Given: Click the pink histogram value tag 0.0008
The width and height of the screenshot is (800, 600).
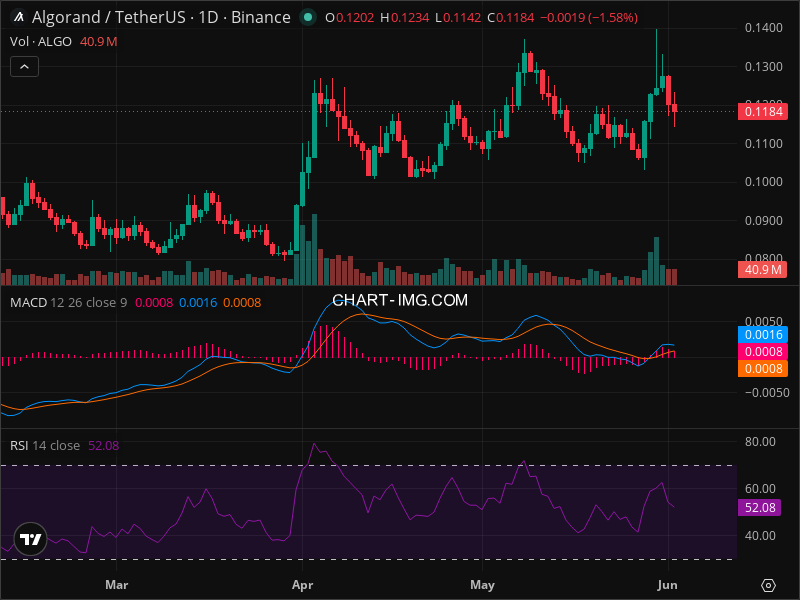Looking at the screenshot, I should [x=763, y=352].
